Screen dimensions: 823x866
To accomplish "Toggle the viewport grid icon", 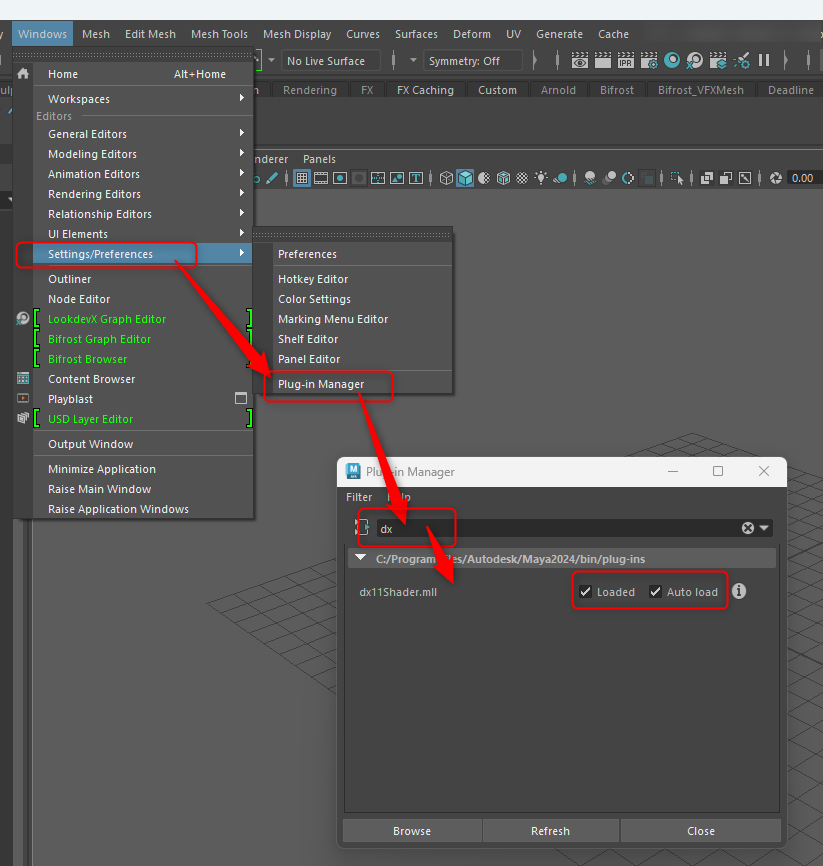I will [302, 178].
